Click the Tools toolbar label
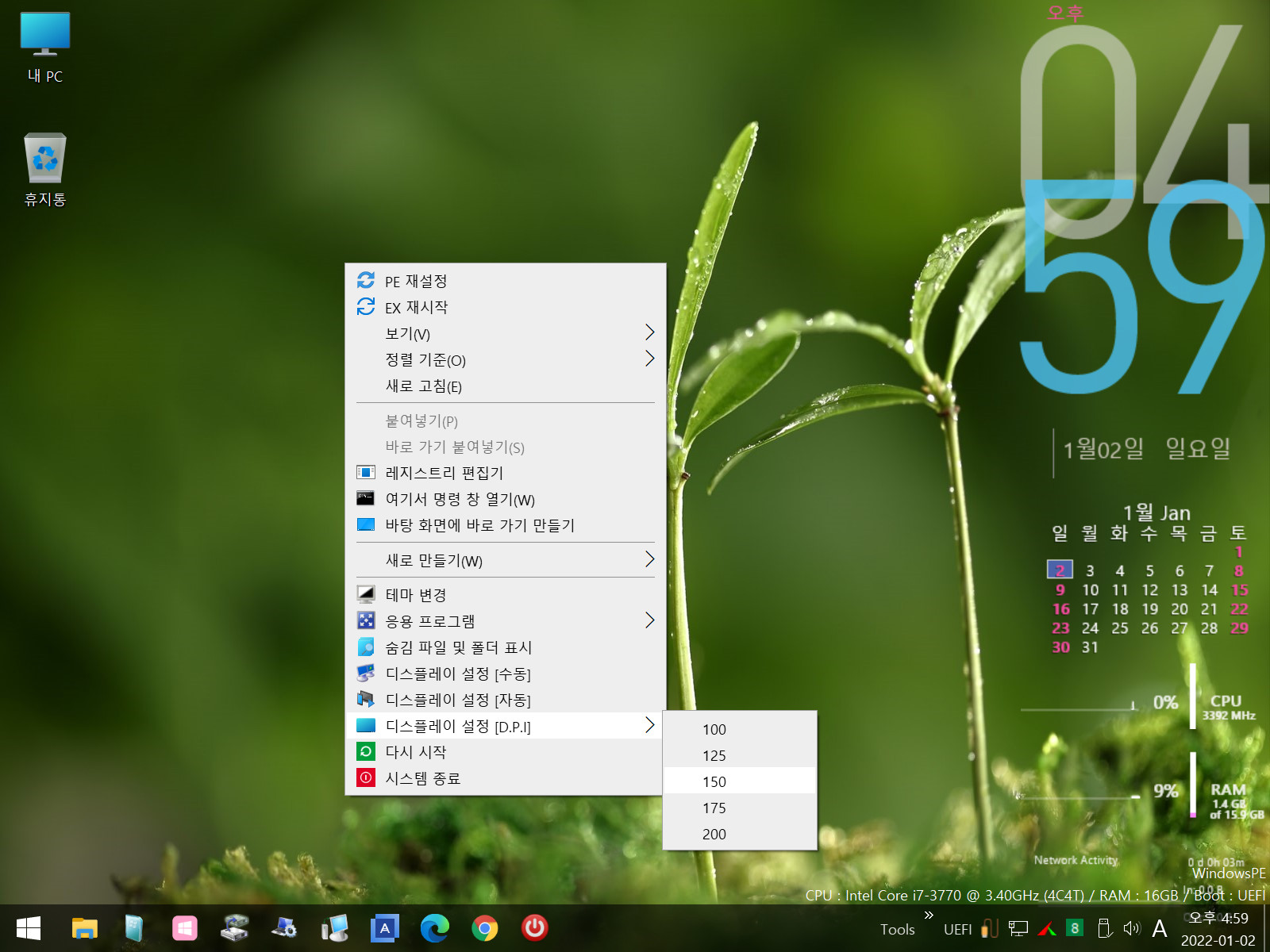This screenshot has width=1270, height=952. [898, 929]
